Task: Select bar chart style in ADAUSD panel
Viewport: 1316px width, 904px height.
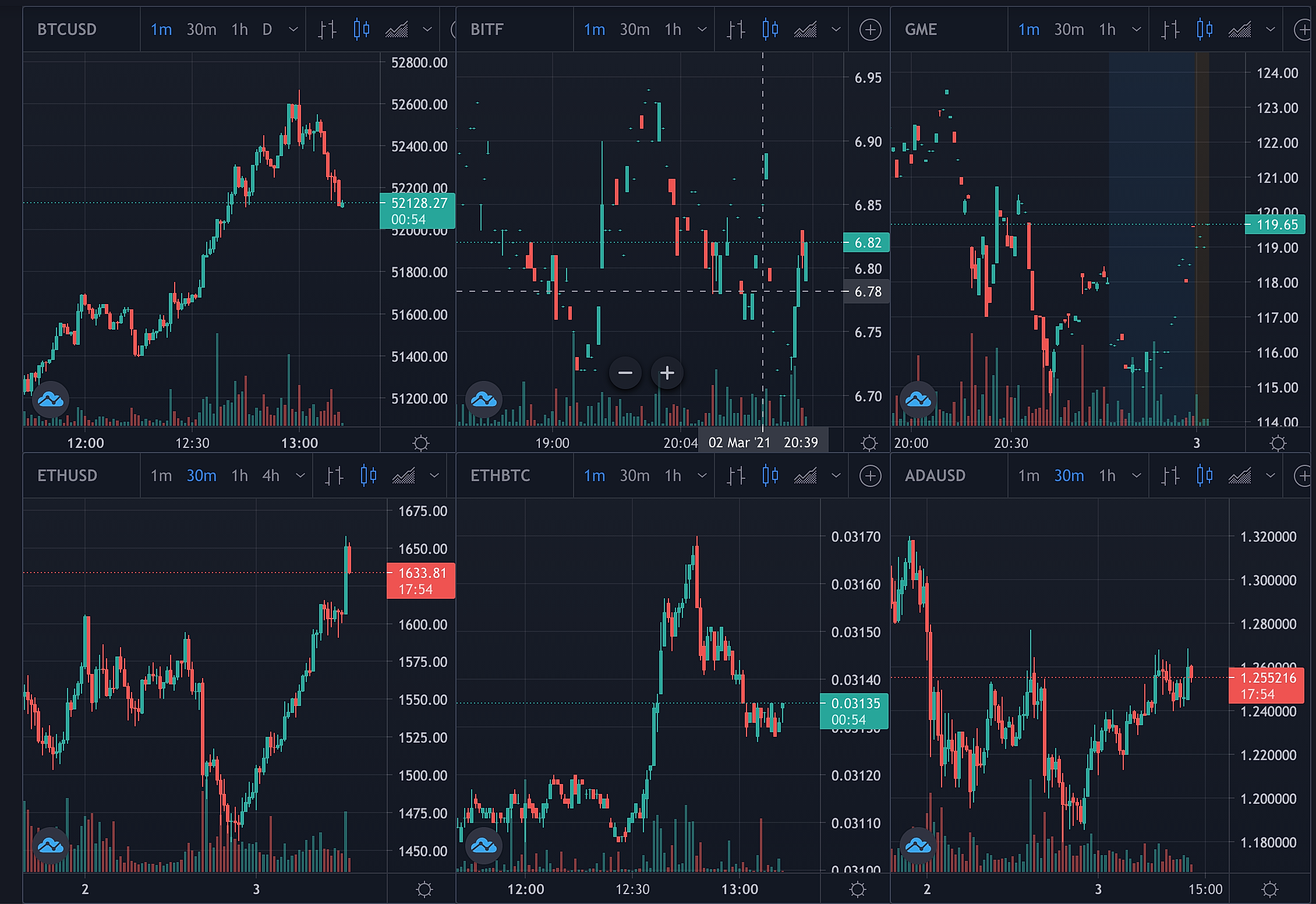Action: click(1171, 475)
